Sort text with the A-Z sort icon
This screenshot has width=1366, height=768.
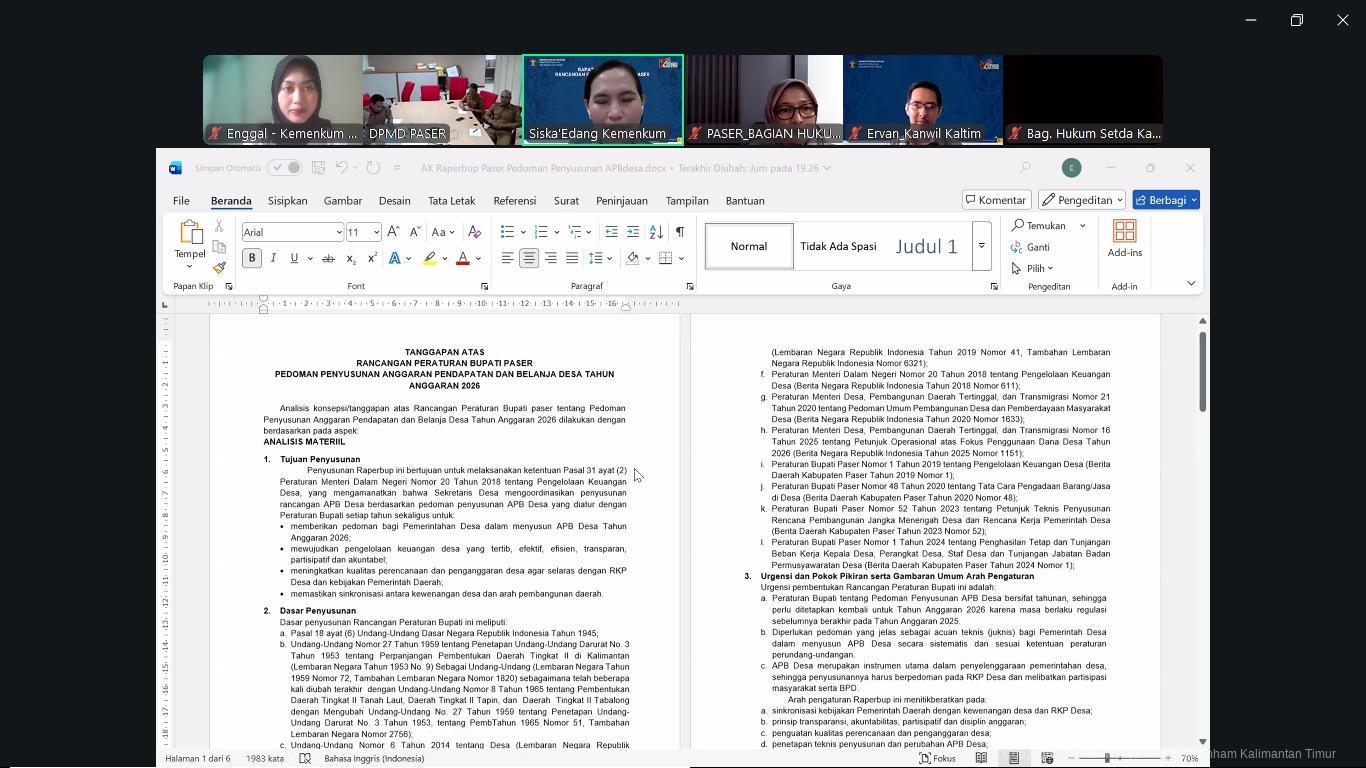(656, 232)
